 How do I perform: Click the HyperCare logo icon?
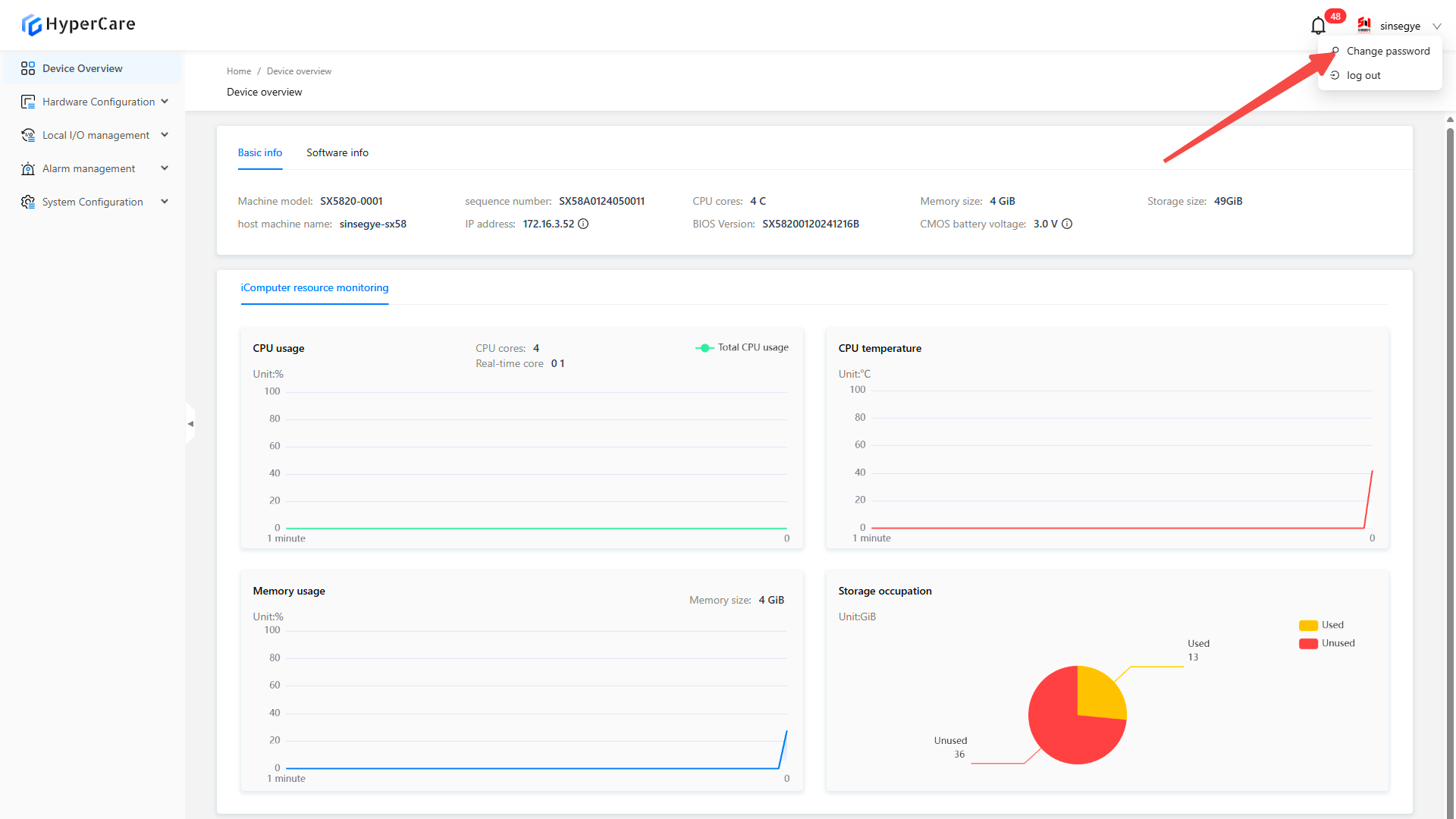(x=31, y=25)
